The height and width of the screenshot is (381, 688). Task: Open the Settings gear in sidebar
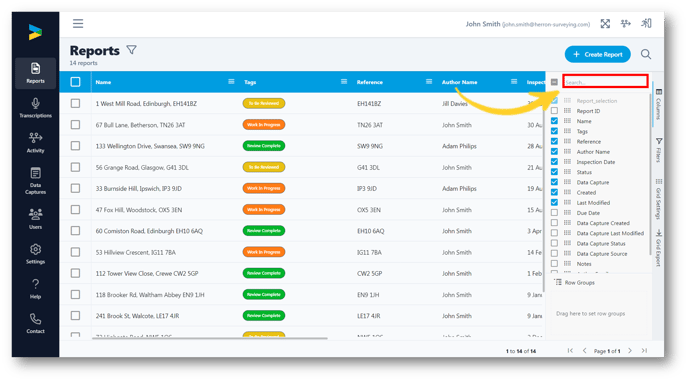coord(36,249)
